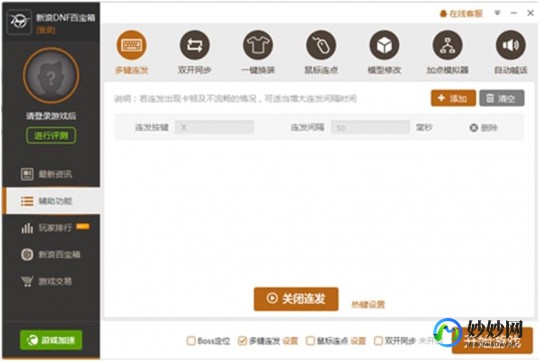Open the auto shout speaker icon
The image size is (540, 361).
(511, 45)
